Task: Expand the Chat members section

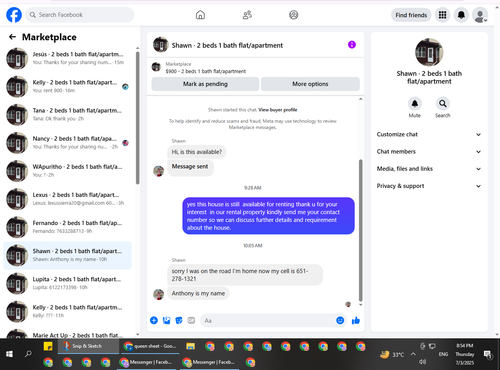Action: click(429, 152)
